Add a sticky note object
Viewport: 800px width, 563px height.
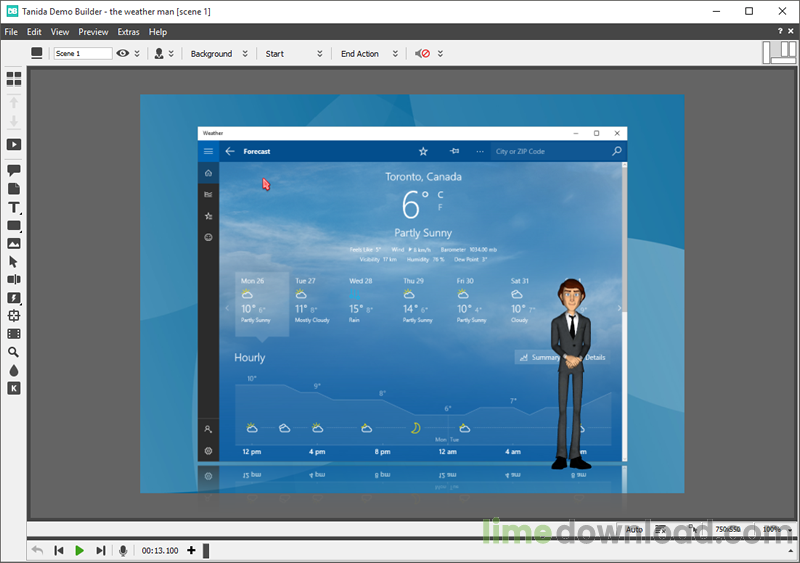pyautogui.click(x=14, y=189)
